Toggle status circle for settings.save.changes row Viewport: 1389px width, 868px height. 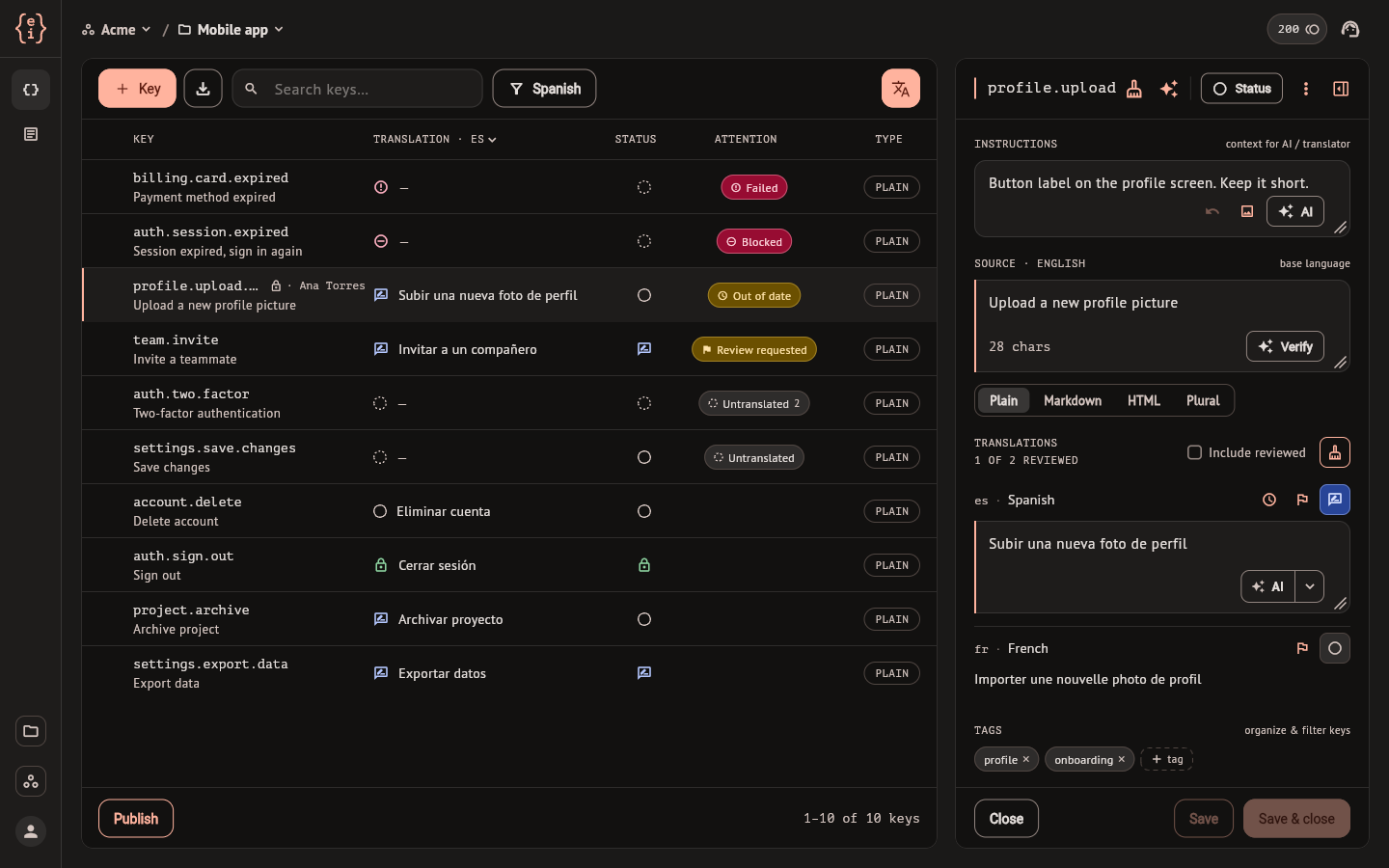(x=644, y=457)
